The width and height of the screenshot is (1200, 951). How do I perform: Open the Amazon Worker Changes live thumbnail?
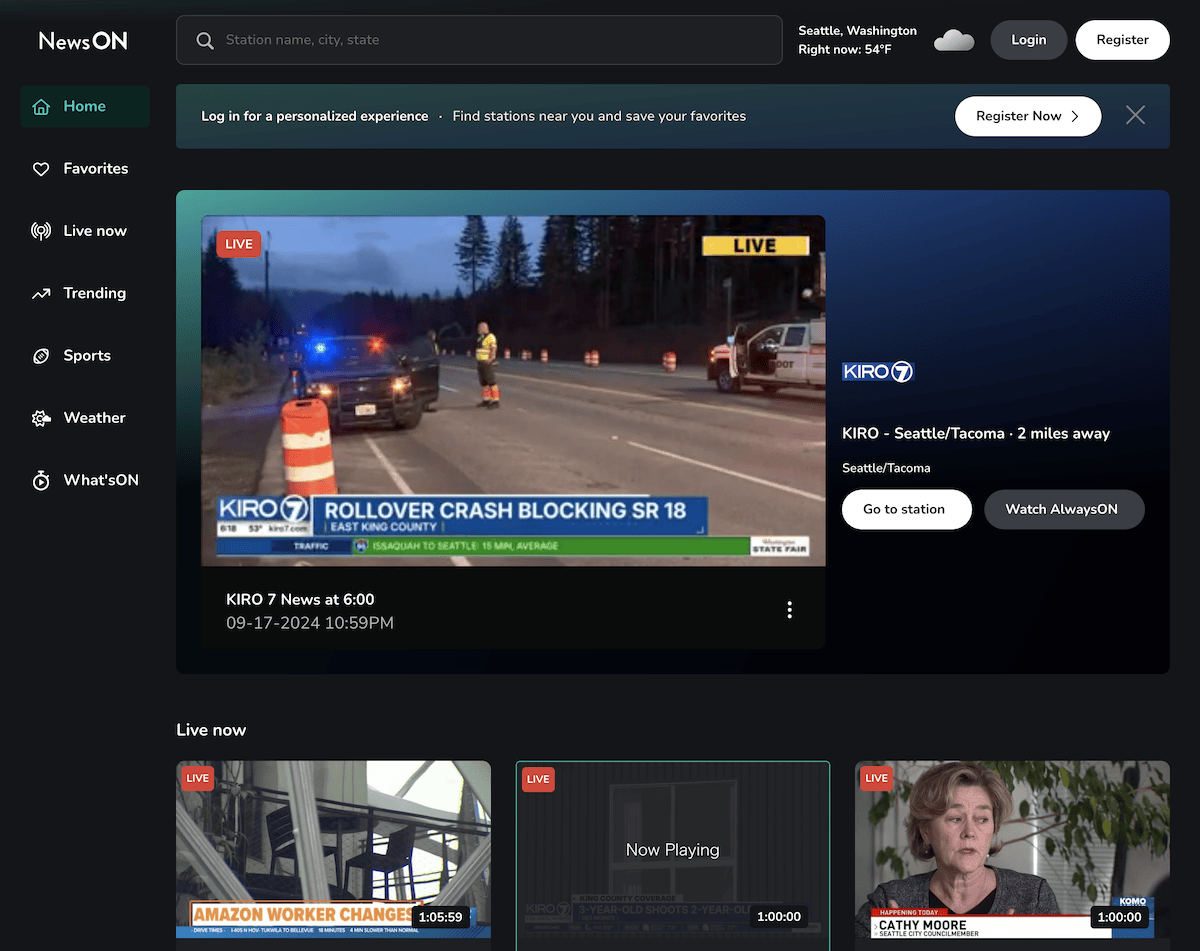(x=334, y=849)
